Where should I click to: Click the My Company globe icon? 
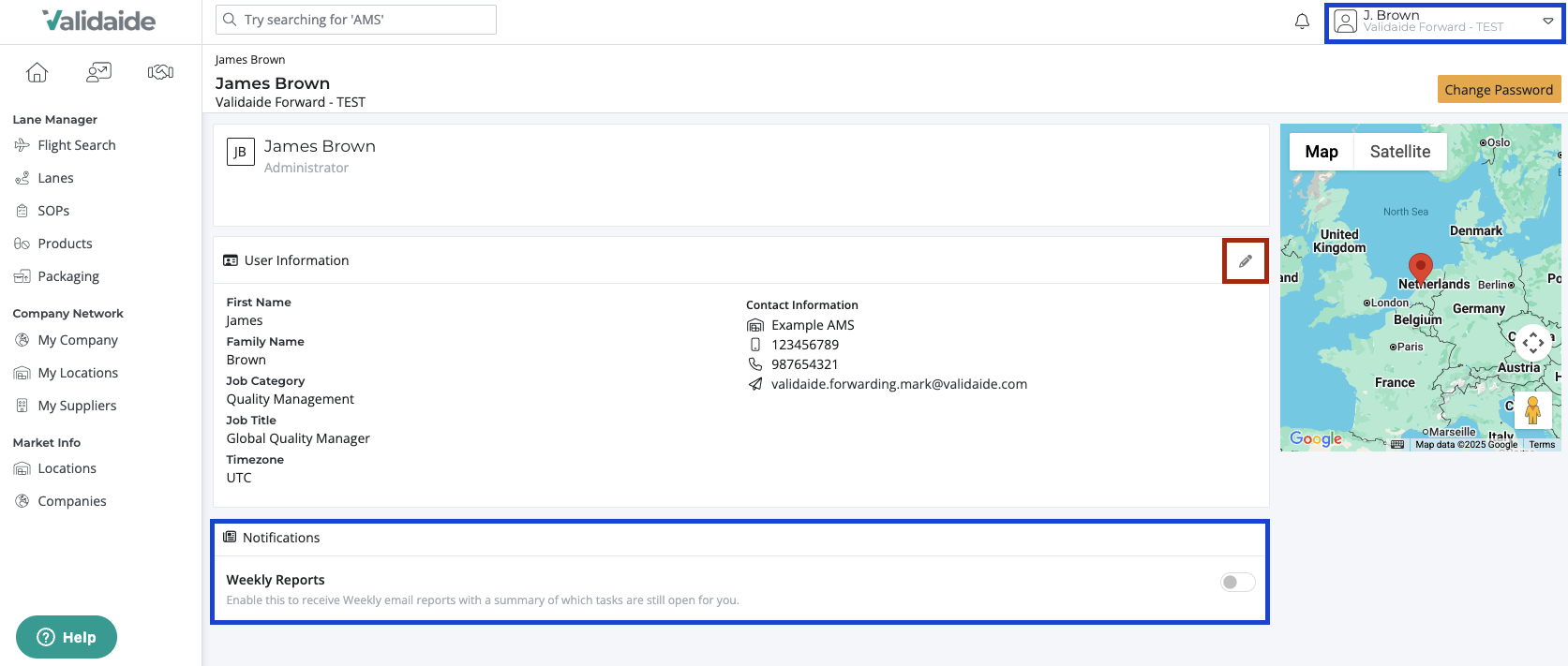22,340
